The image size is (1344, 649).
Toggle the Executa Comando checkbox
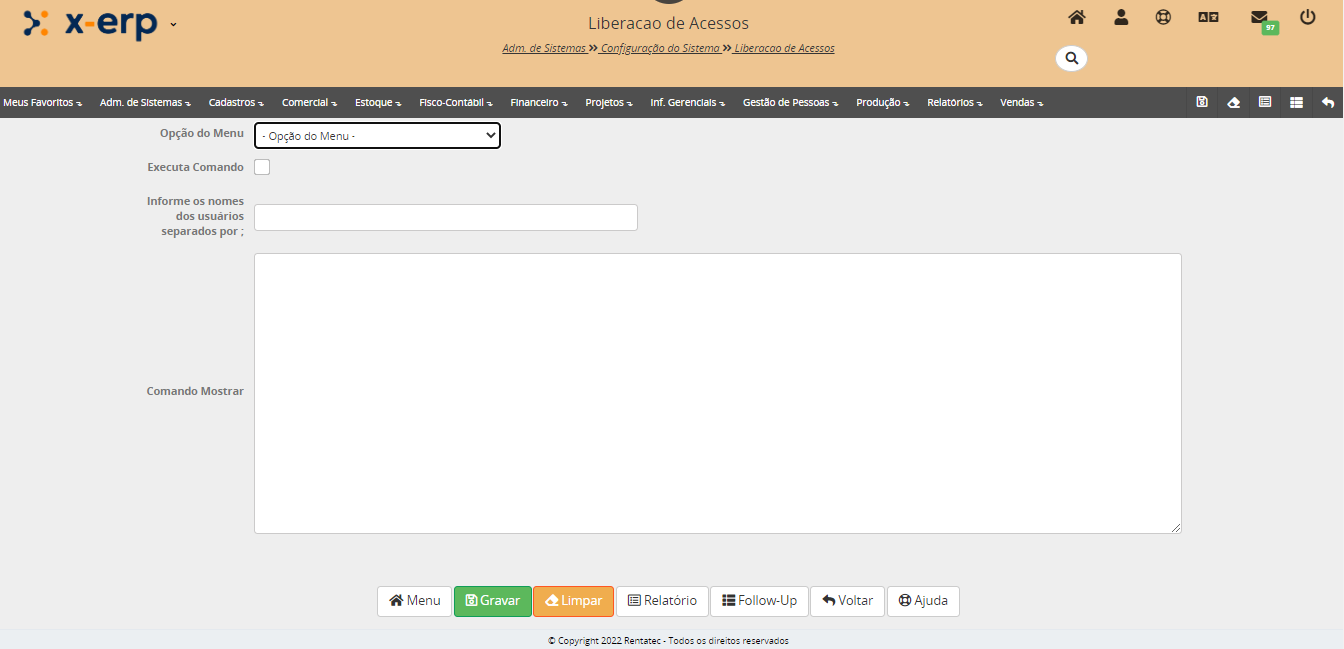point(262,167)
